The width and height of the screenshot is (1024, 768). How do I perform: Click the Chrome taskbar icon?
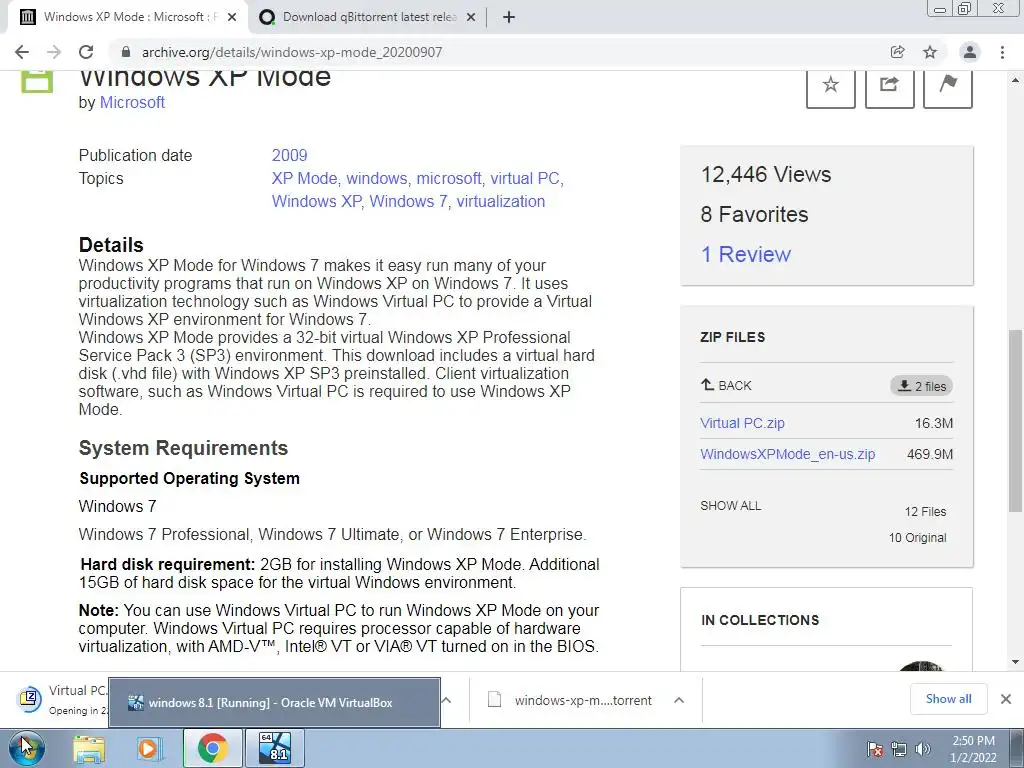(212, 748)
